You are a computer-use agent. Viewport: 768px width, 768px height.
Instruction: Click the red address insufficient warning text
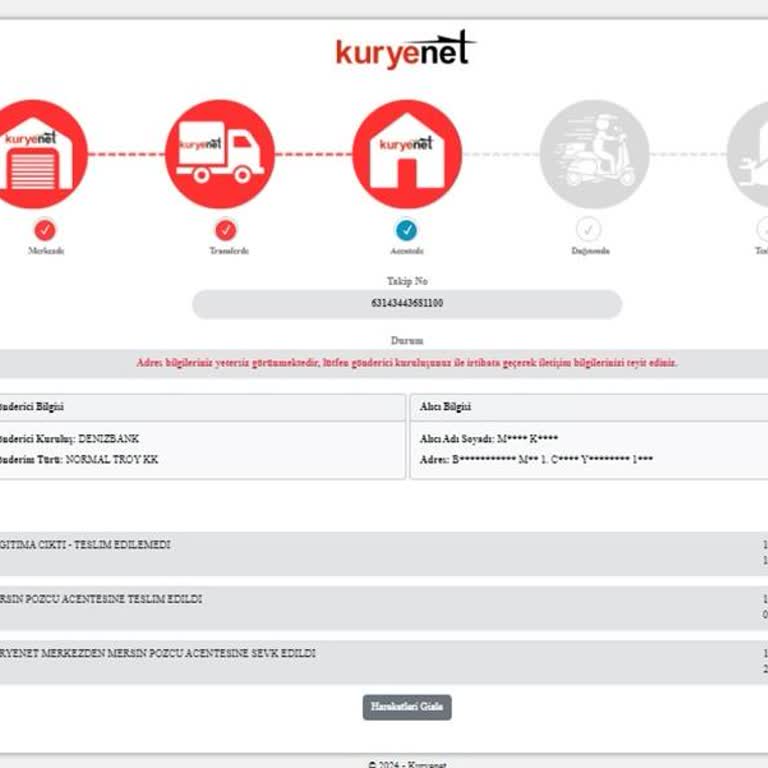pyautogui.click(x=407, y=363)
